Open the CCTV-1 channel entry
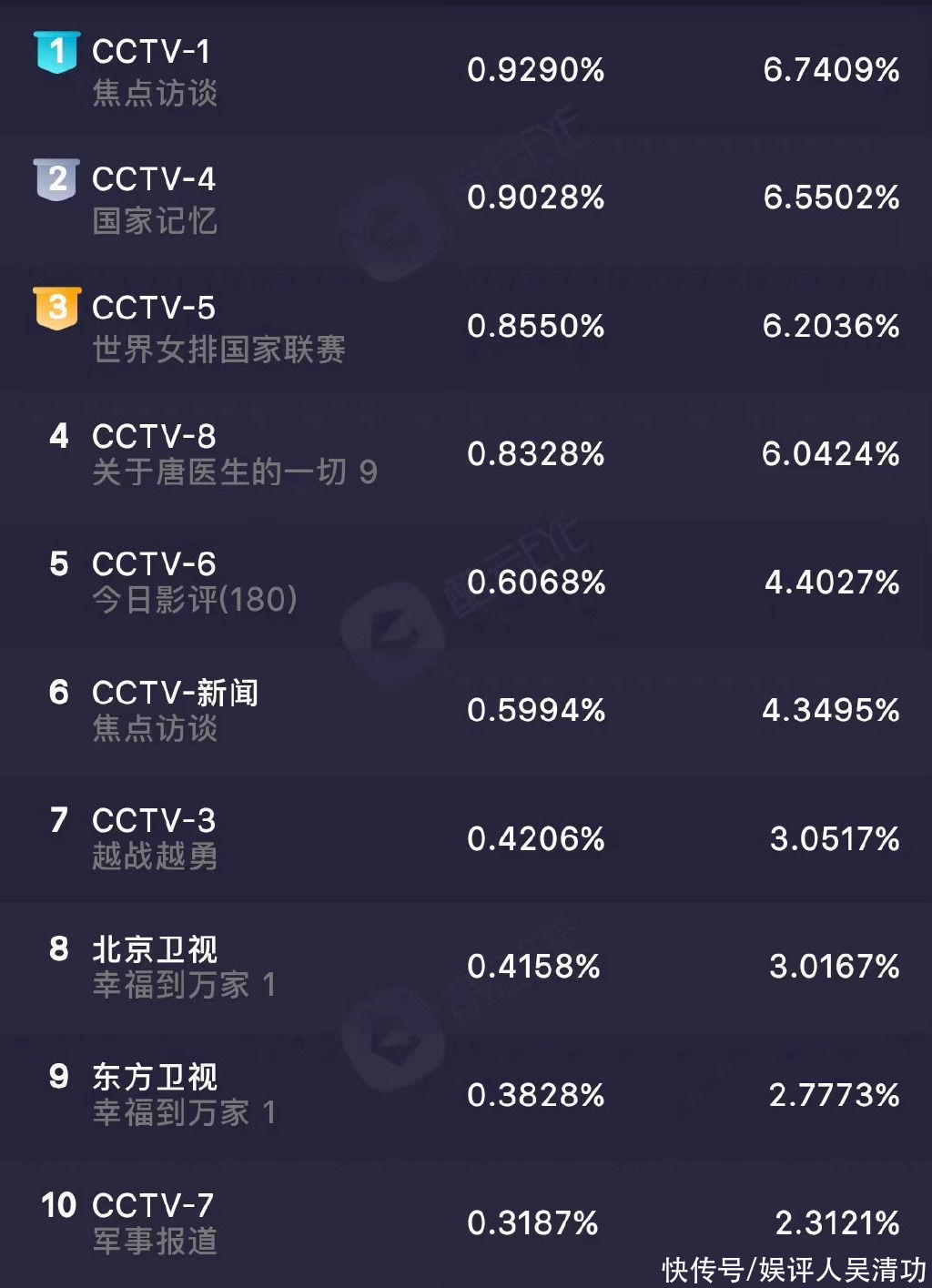The image size is (932, 1288). click(x=151, y=52)
